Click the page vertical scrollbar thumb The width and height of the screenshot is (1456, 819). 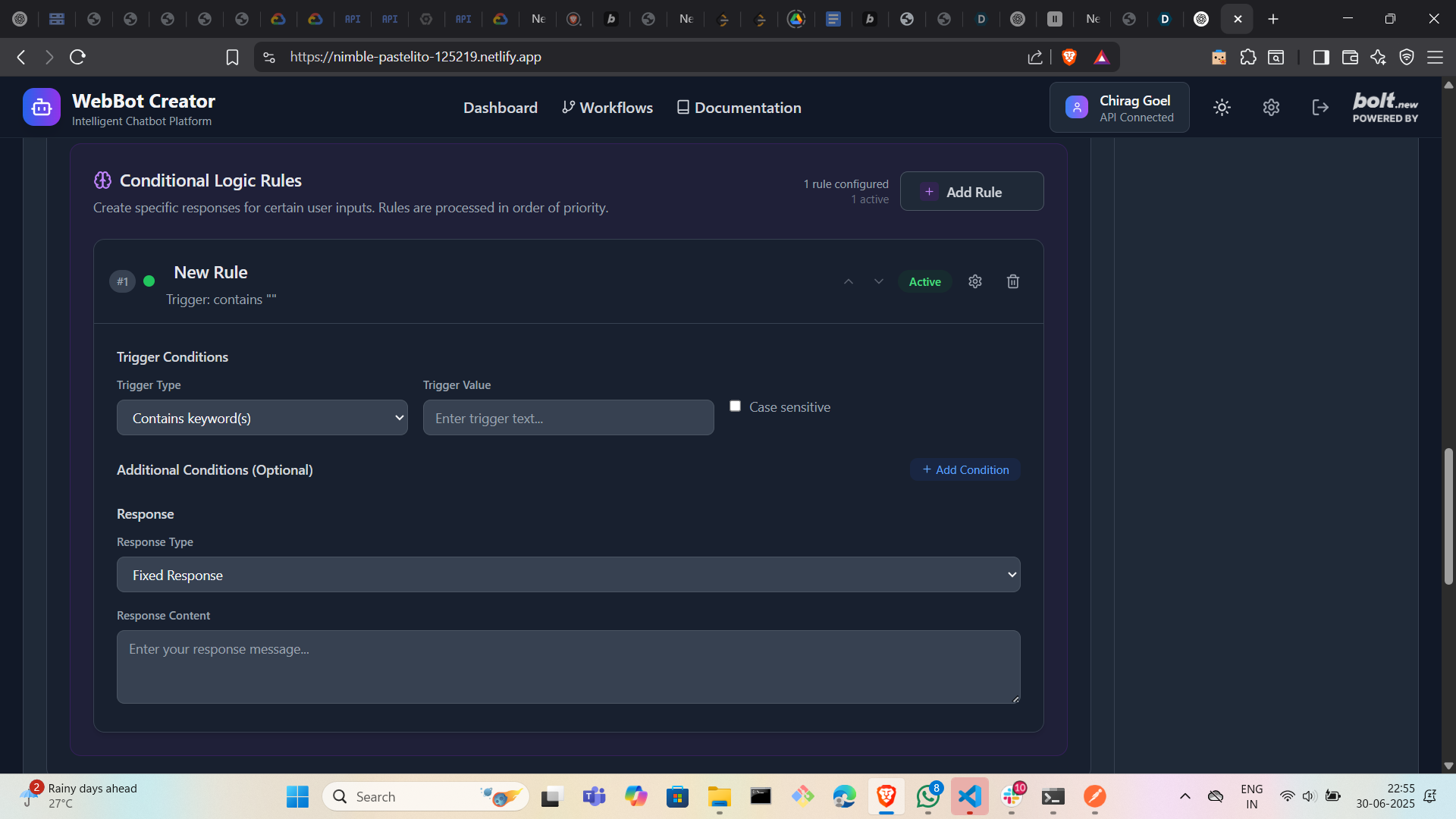pos(1448,516)
